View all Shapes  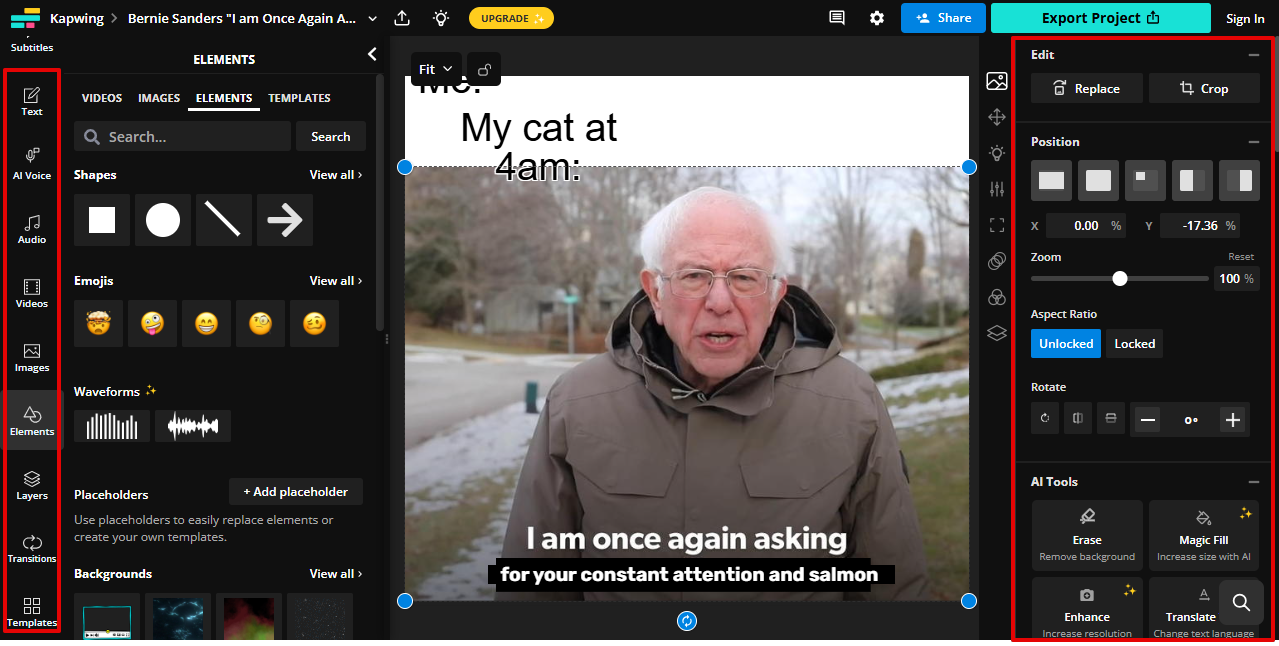point(336,175)
